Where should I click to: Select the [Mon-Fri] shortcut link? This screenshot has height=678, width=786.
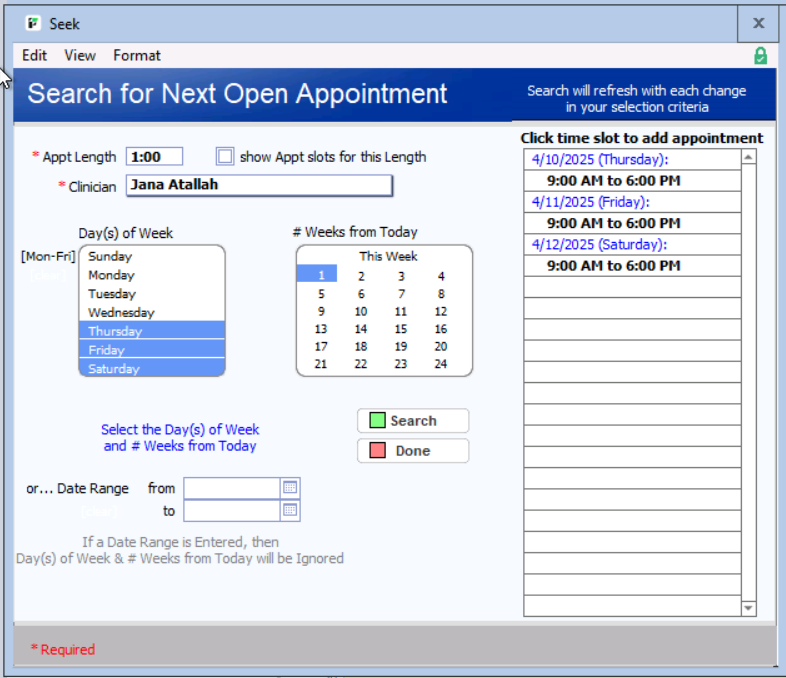point(48,257)
